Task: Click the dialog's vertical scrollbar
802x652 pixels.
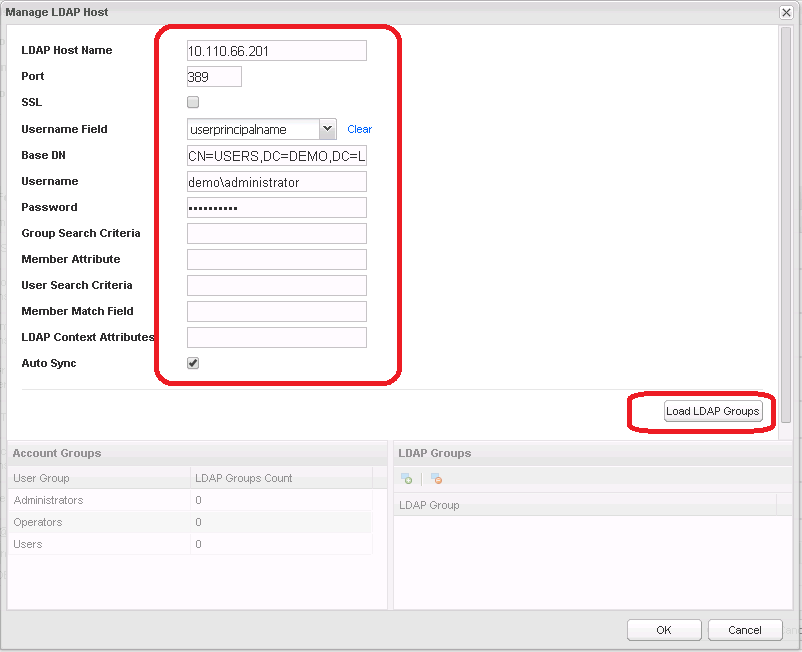Action: (786, 220)
